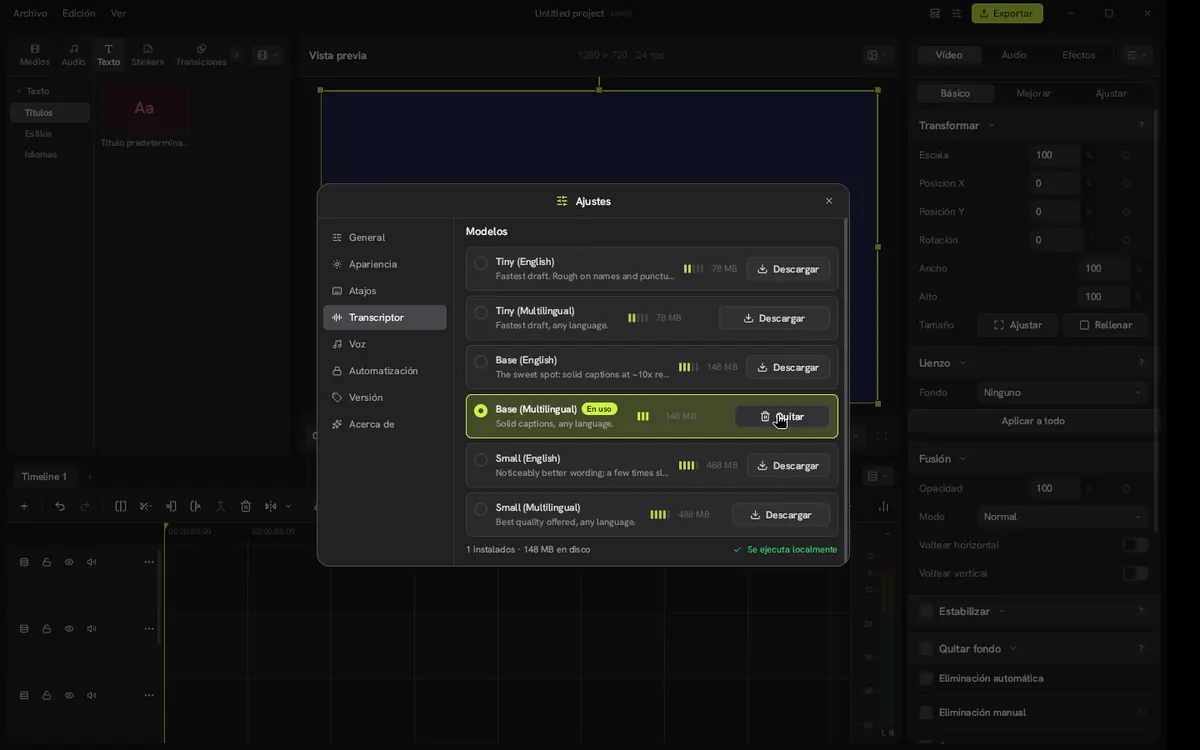Choose the Small (Multilingual) radio button
Image resolution: width=1200 pixels, height=750 pixels.
[x=481, y=509]
